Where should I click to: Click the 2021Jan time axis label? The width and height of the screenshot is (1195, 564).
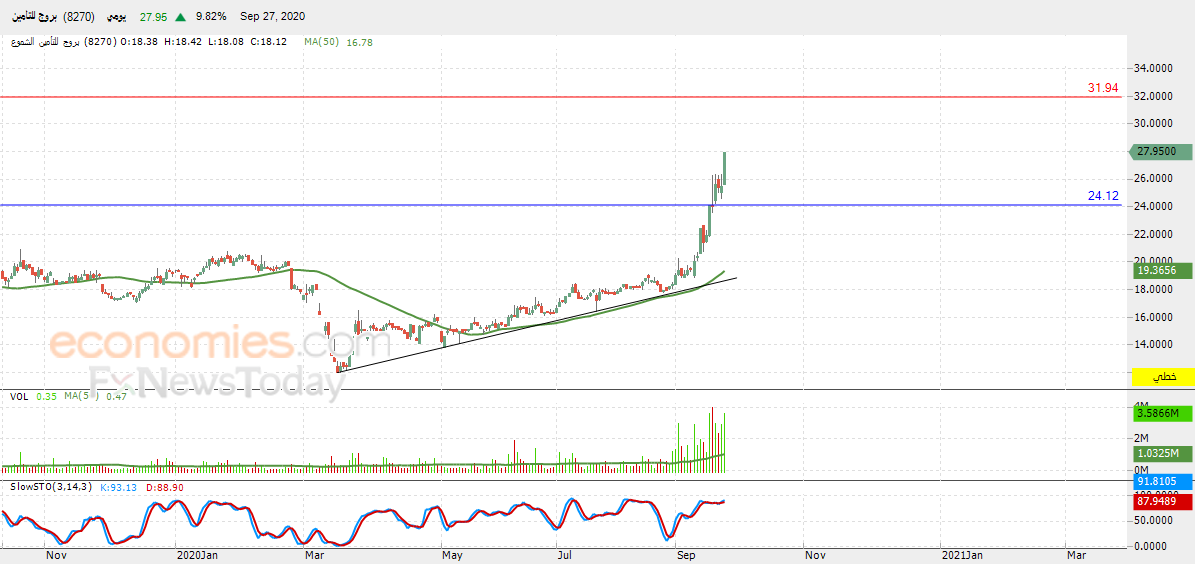pos(962,557)
